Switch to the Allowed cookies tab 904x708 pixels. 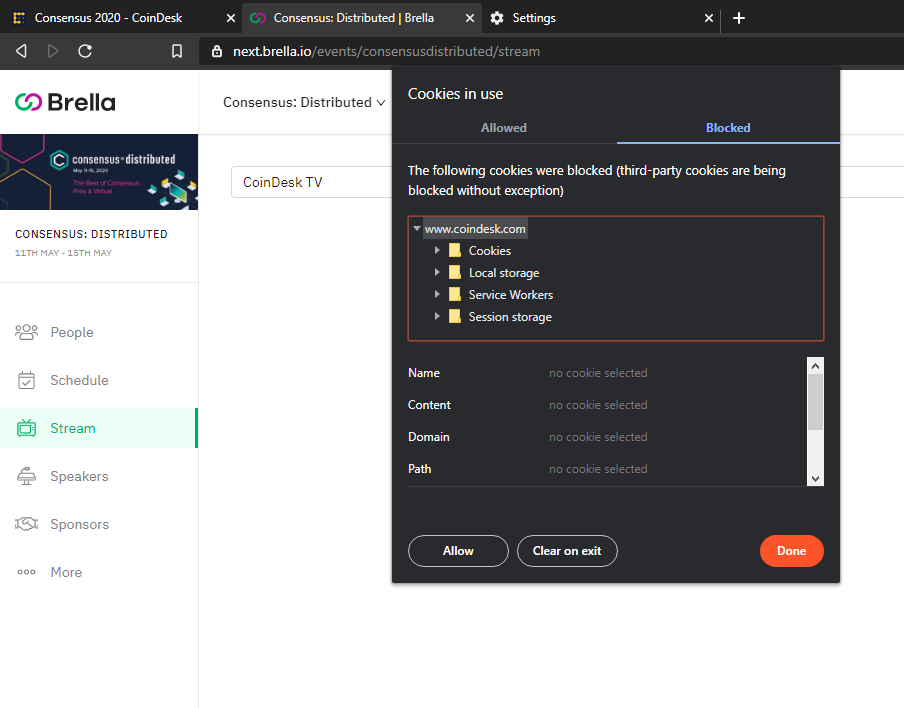tap(504, 128)
